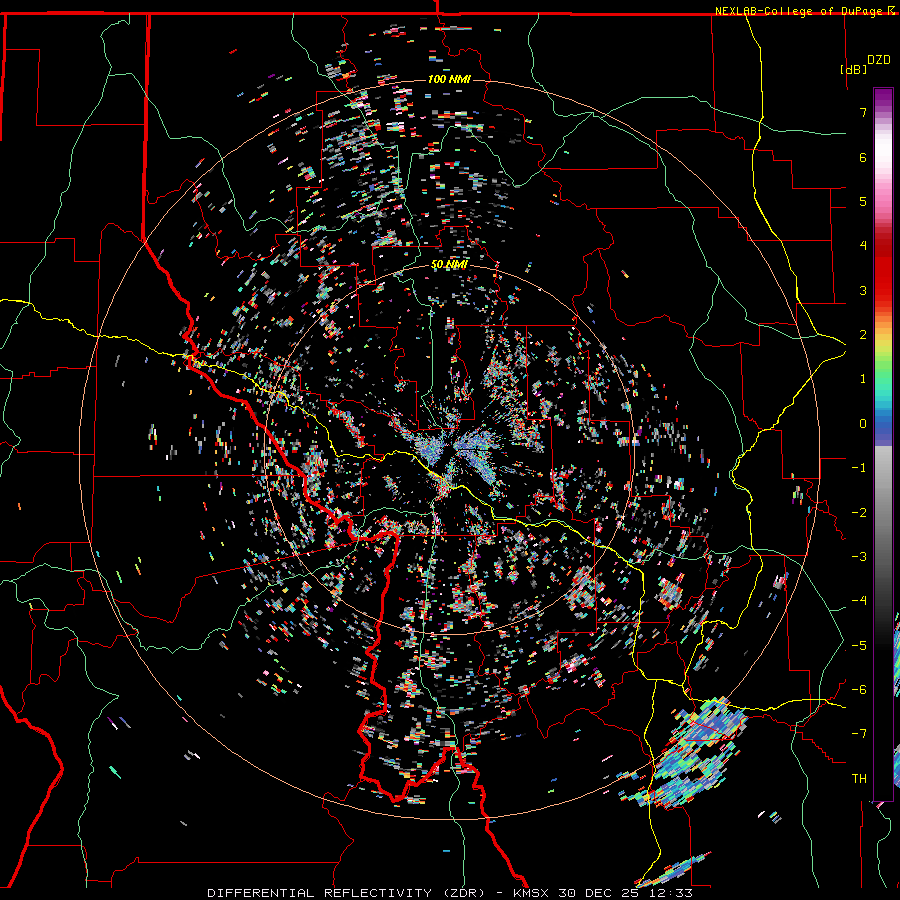Click the 6 value on the scale
Image resolution: width=900 pixels, height=900 pixels.
(x=863, y=157)
